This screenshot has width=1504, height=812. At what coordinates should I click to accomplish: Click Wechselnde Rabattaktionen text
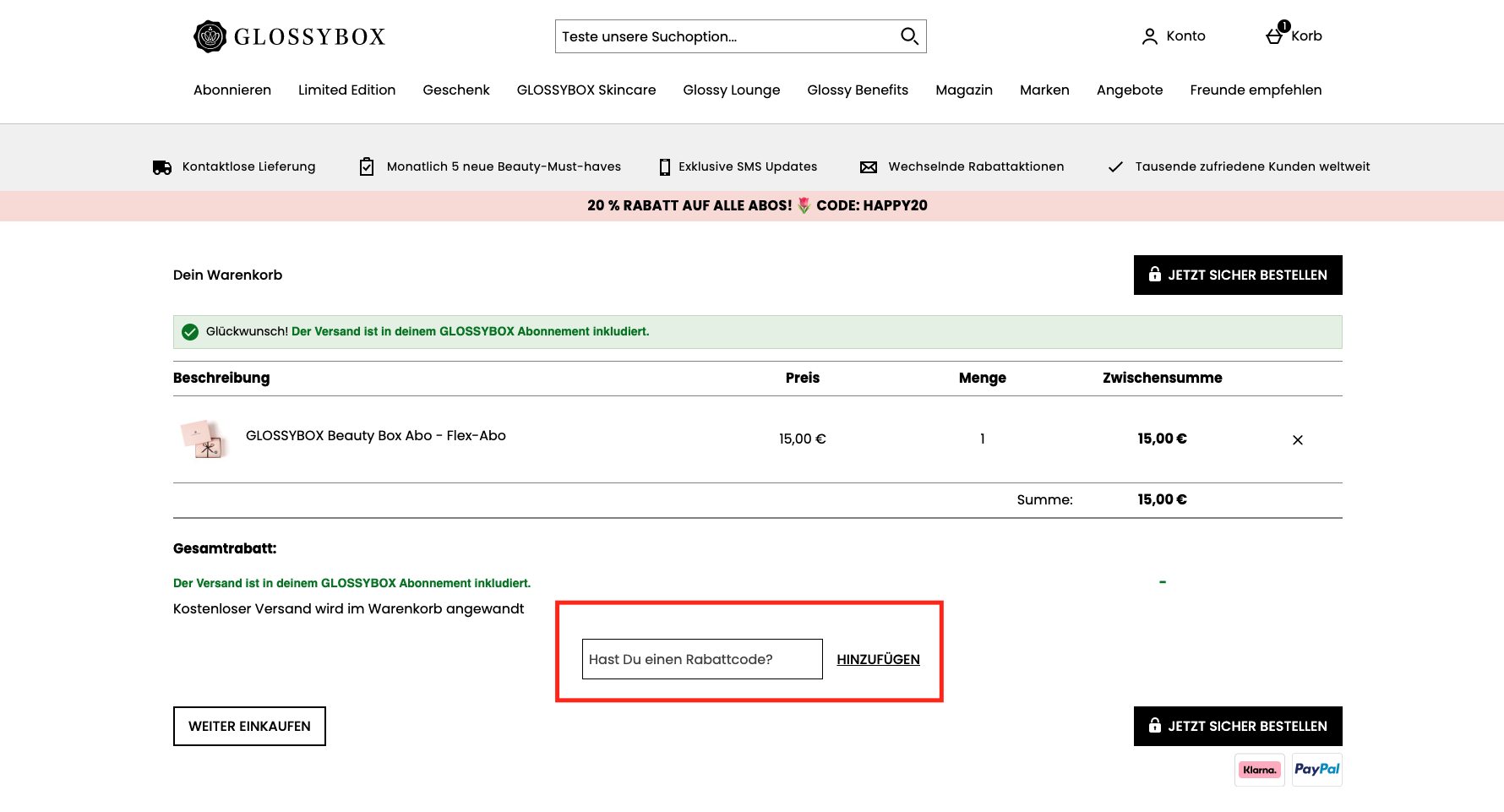pyautogui.click(x=976, y=167)
